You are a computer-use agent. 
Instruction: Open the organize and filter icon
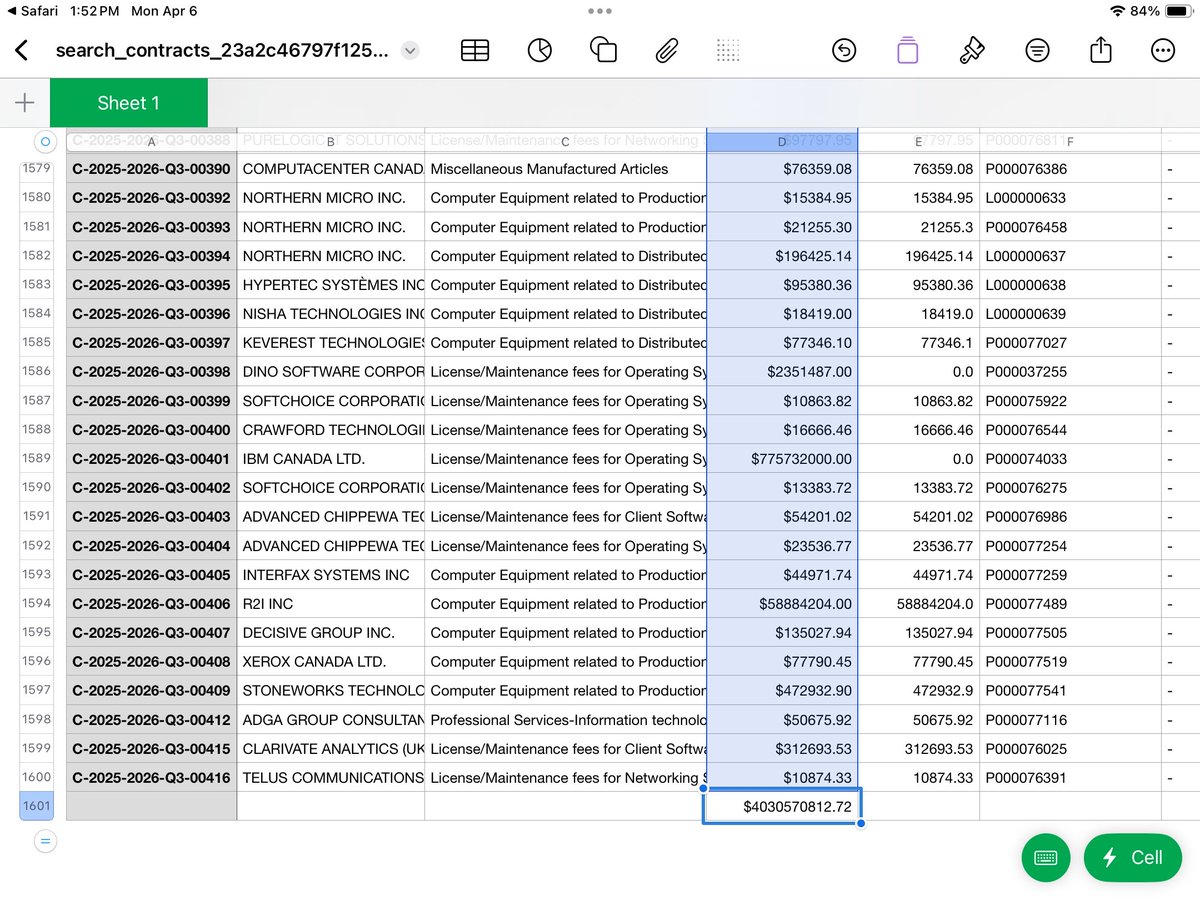1037,51
